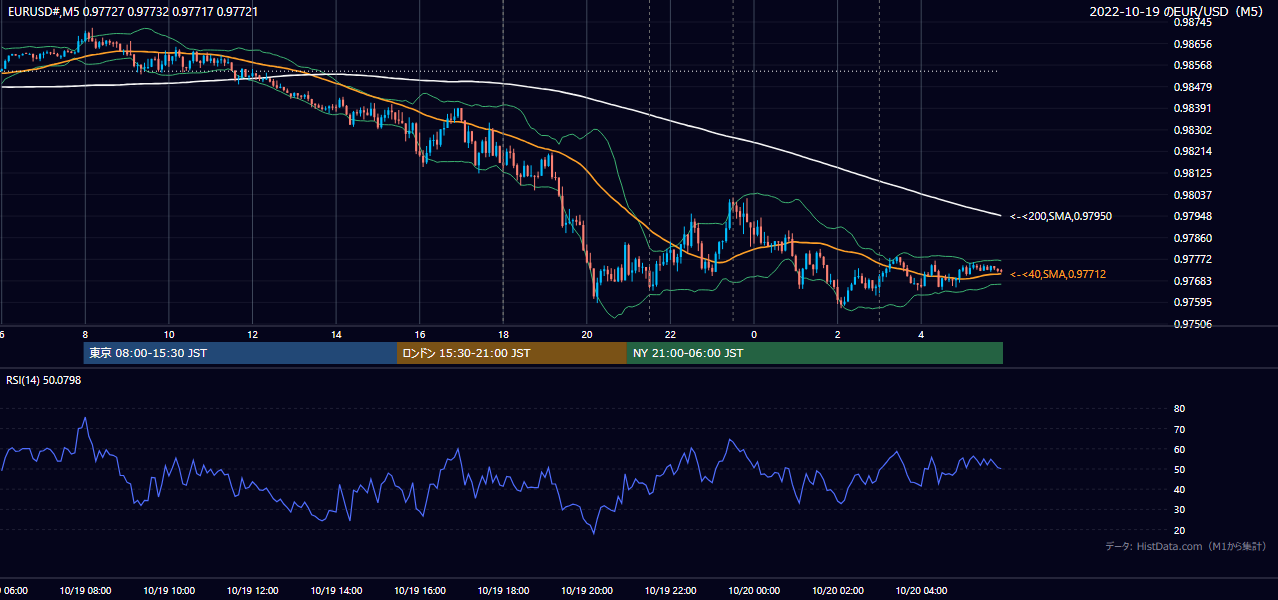
Task: Click price axis value 0.98568
Action: [x=1192, y=65]
